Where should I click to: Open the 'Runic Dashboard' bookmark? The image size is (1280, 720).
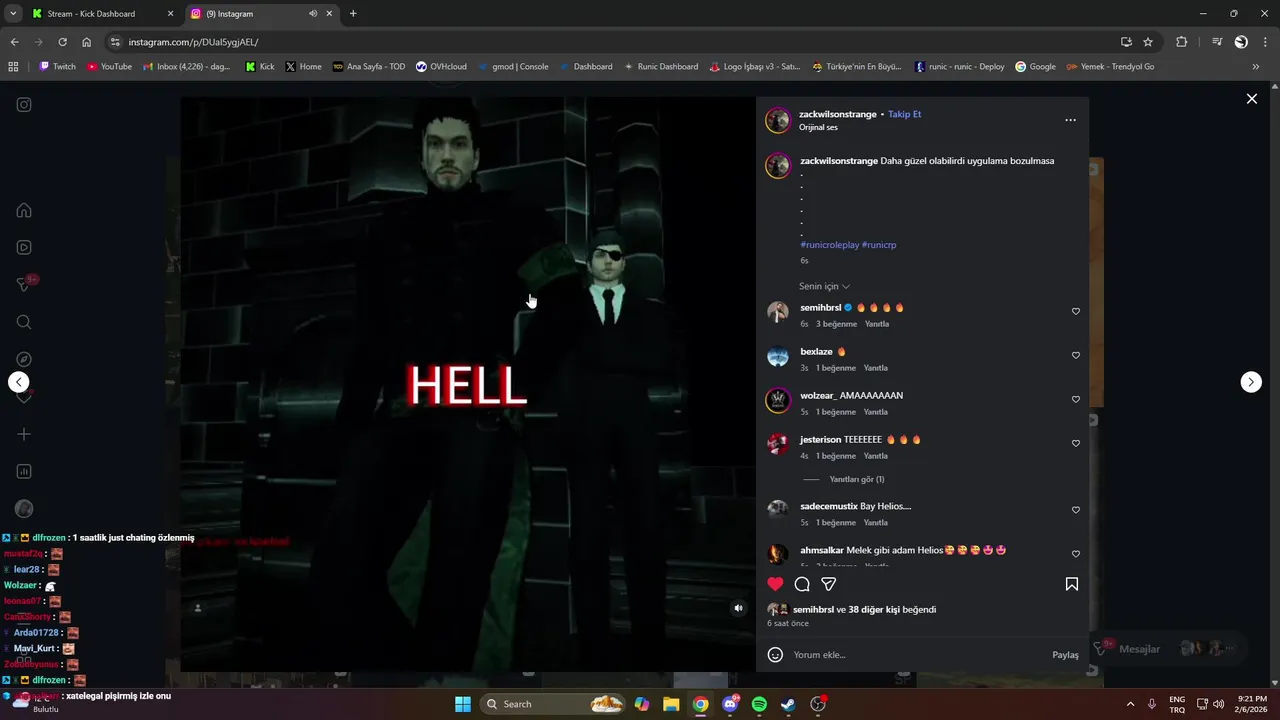pyautogui.click(x=660, y=67)
